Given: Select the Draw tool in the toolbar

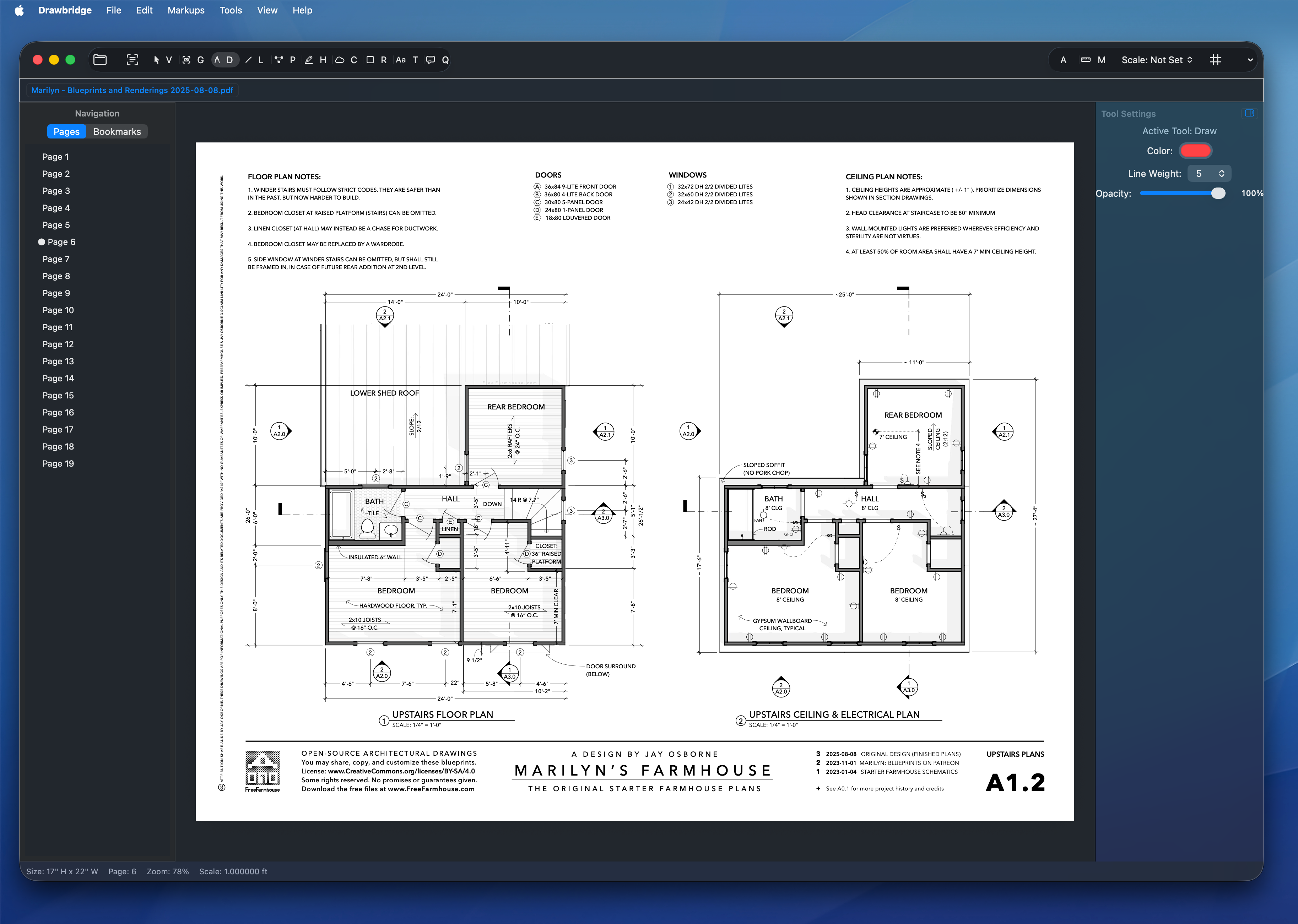Looking at the screenshot, I should point(229,60).
